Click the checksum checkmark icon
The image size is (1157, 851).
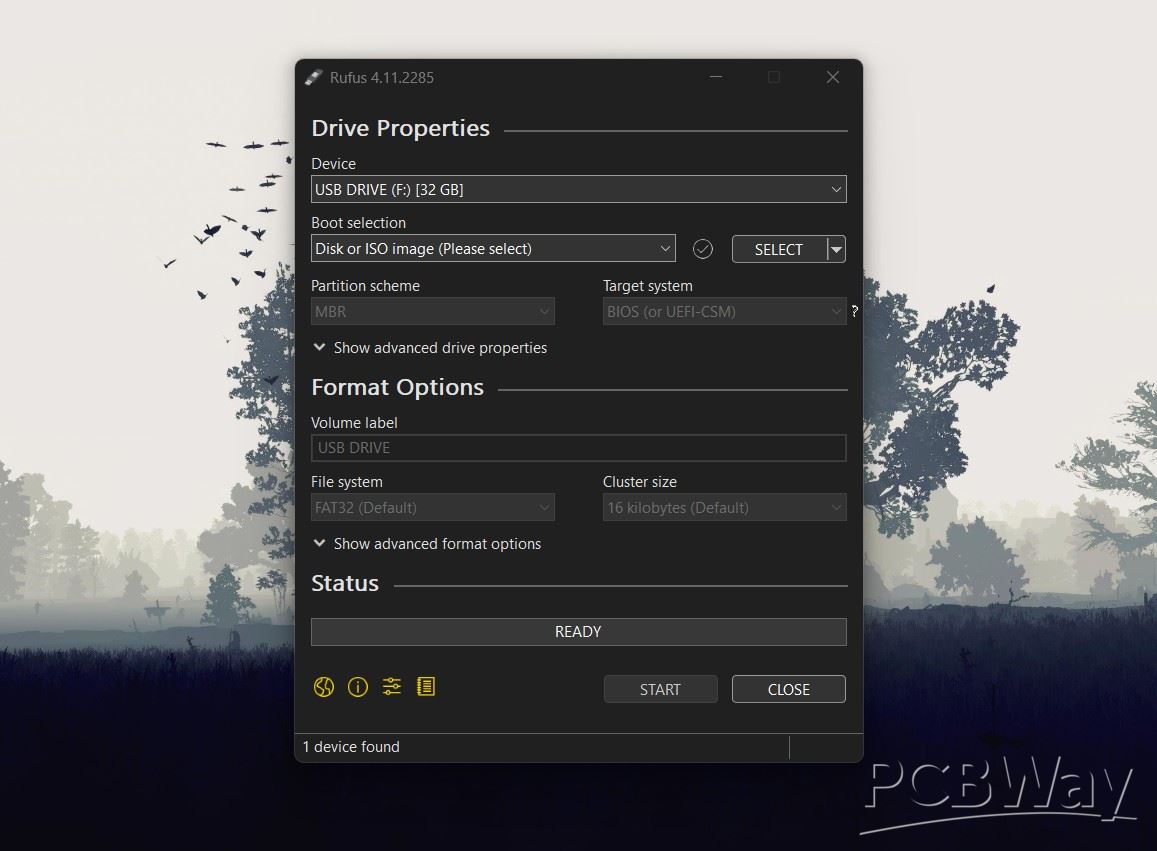703,249
